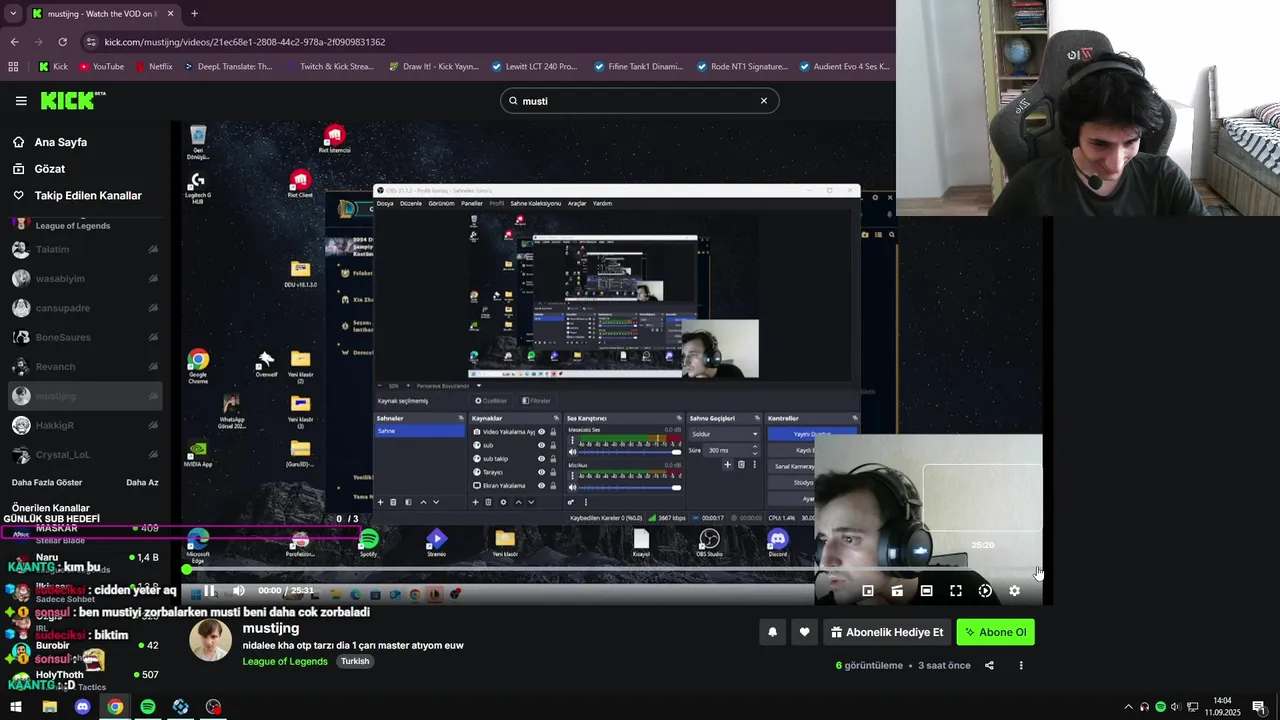
Task: Open the Kick bookmark
Action: (53, 67)
